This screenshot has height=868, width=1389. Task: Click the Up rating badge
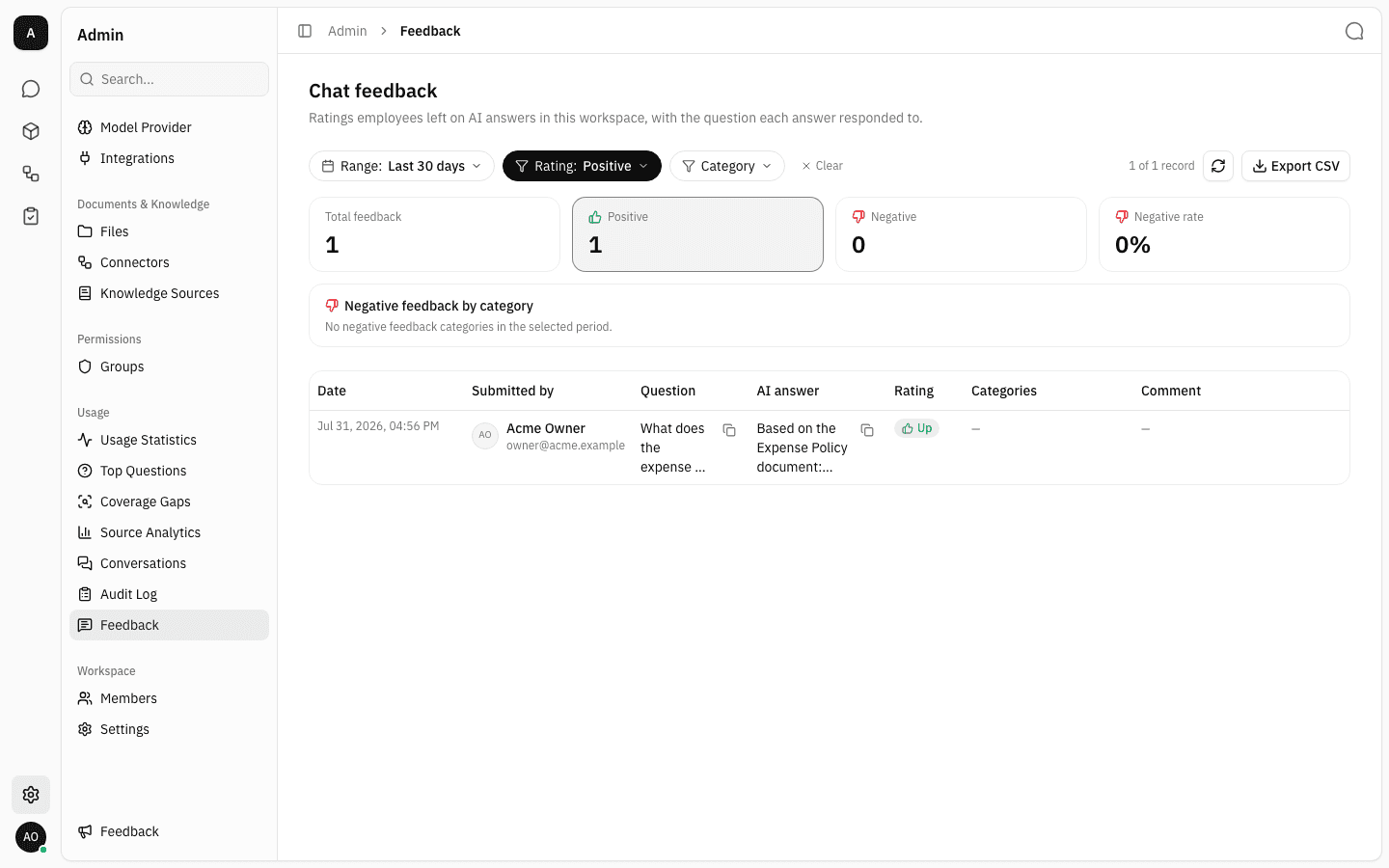[x=916, y=428]
